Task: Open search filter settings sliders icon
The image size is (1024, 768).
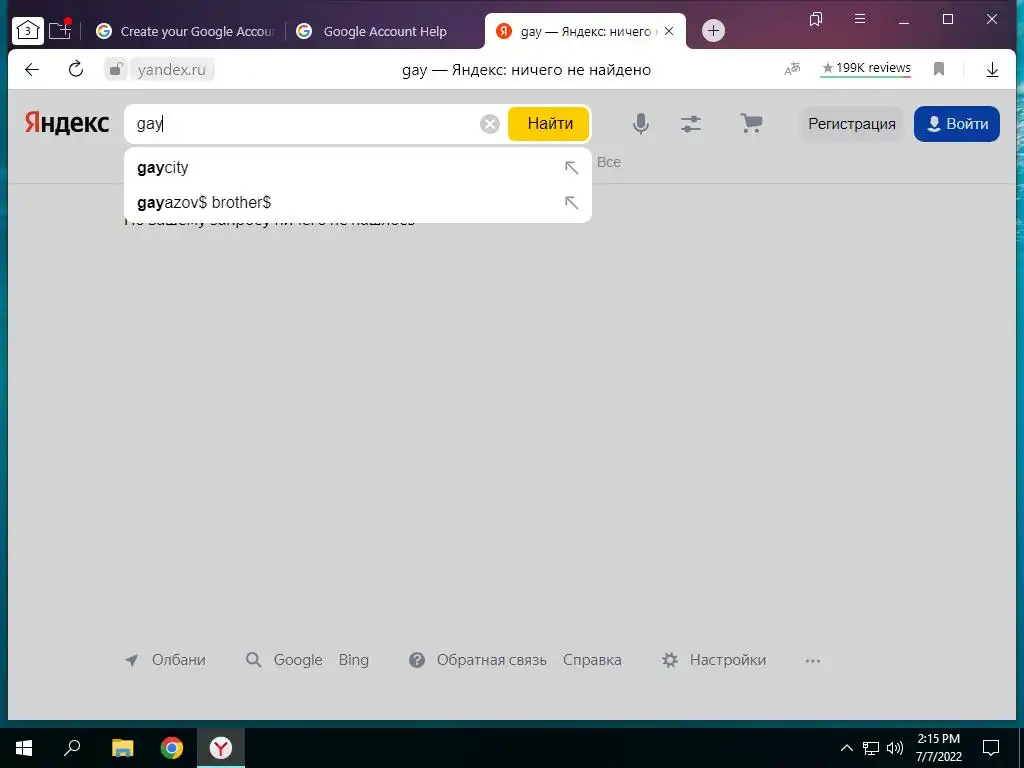Action: [691, 123]
